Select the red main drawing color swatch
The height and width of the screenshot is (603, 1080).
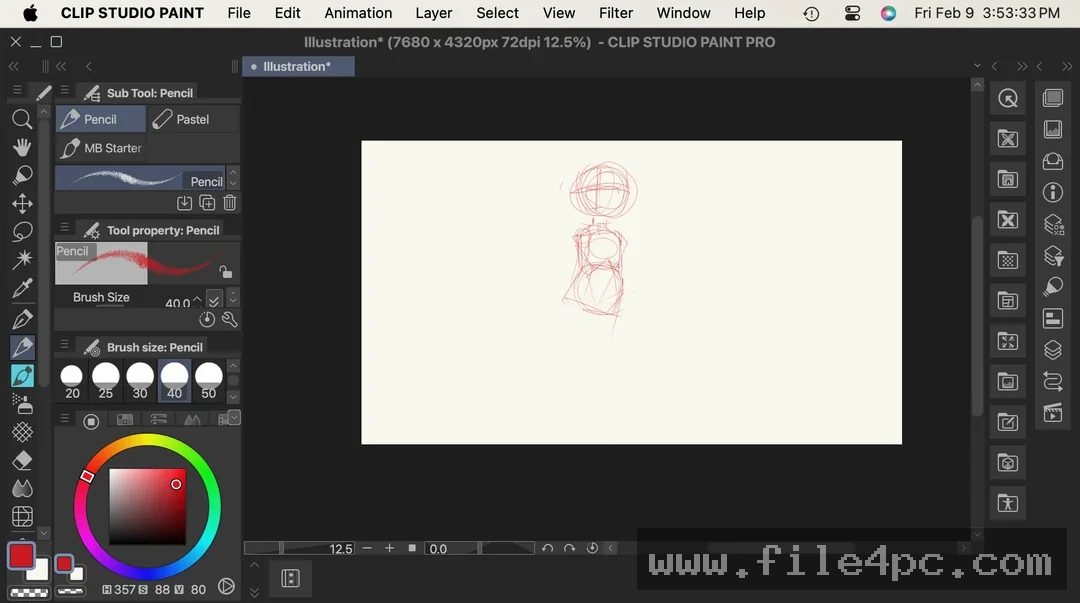(x=21, y=556)
